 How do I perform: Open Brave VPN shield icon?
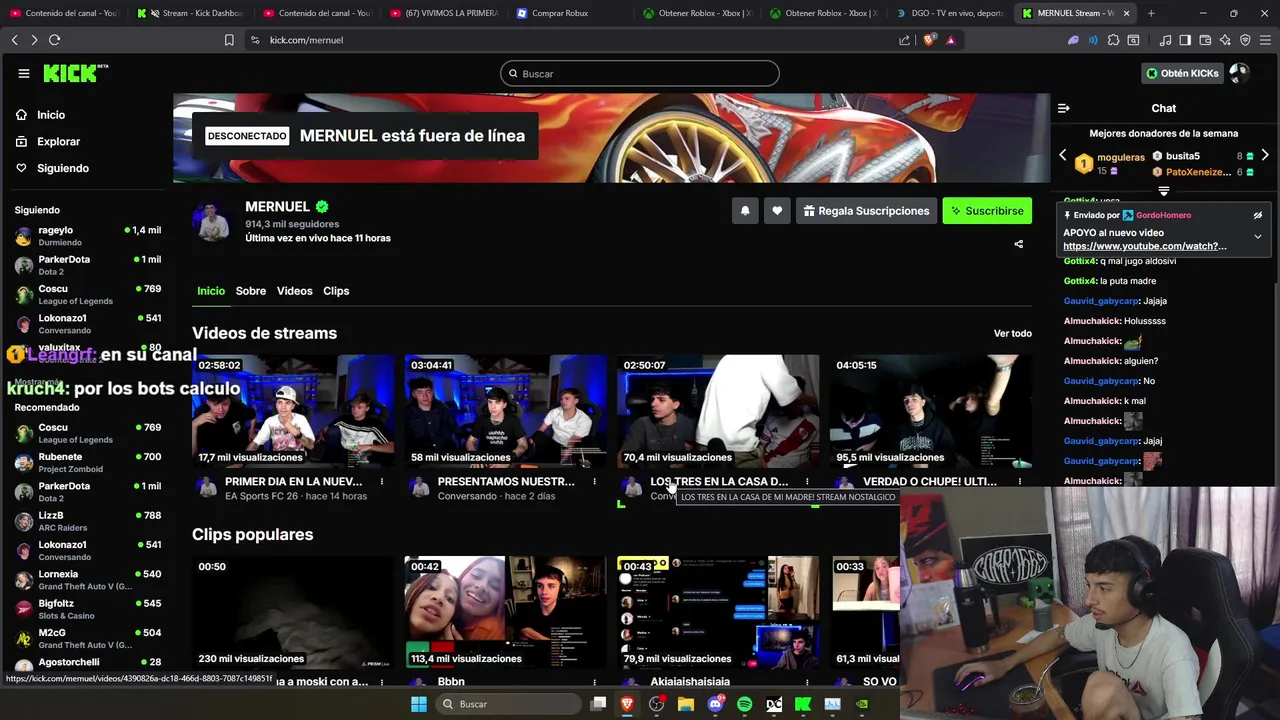[1245, 40]
